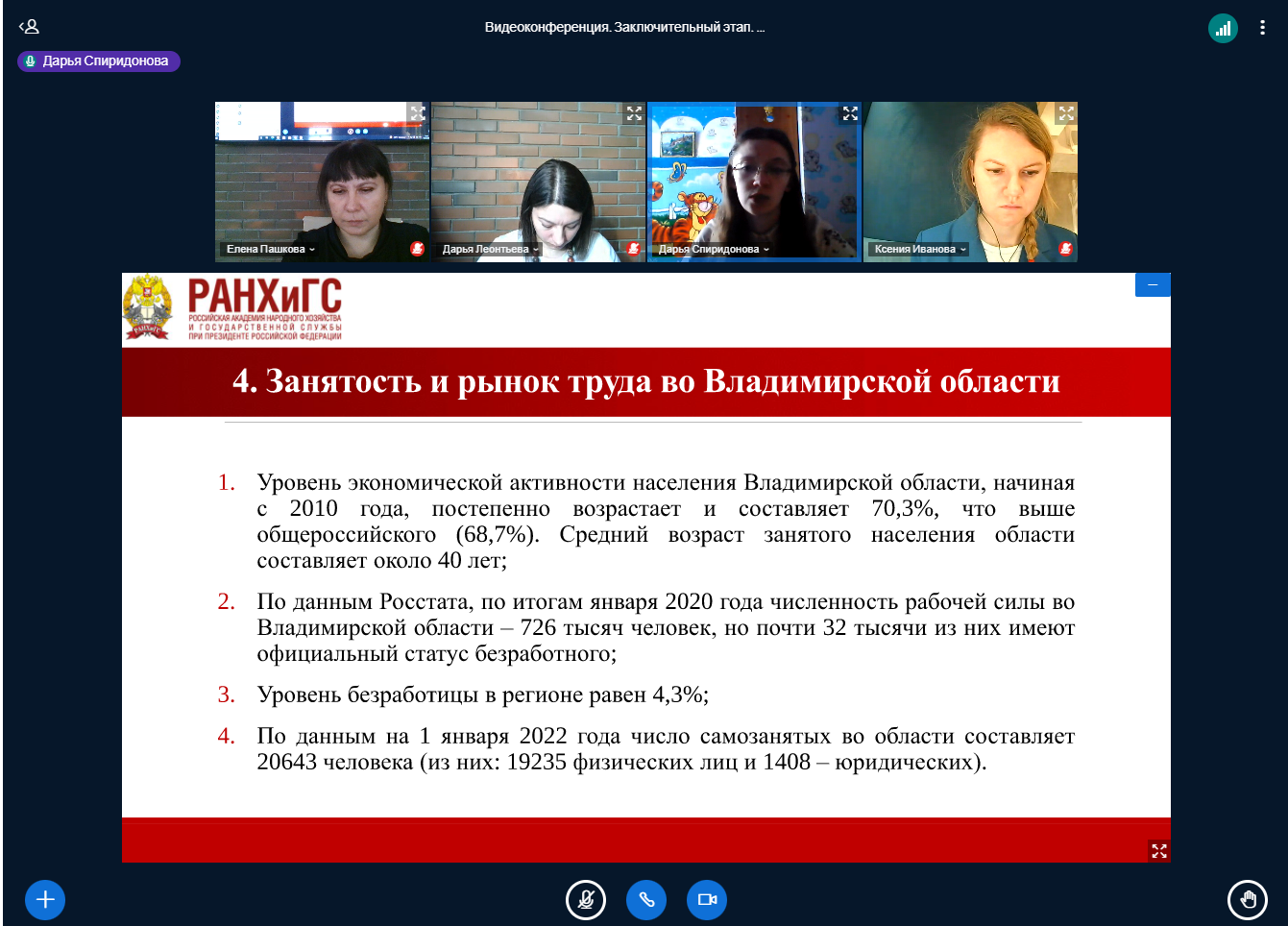
Task: Open dropdown next to Дарья Леонтьева name
Action: click(536, 250)
